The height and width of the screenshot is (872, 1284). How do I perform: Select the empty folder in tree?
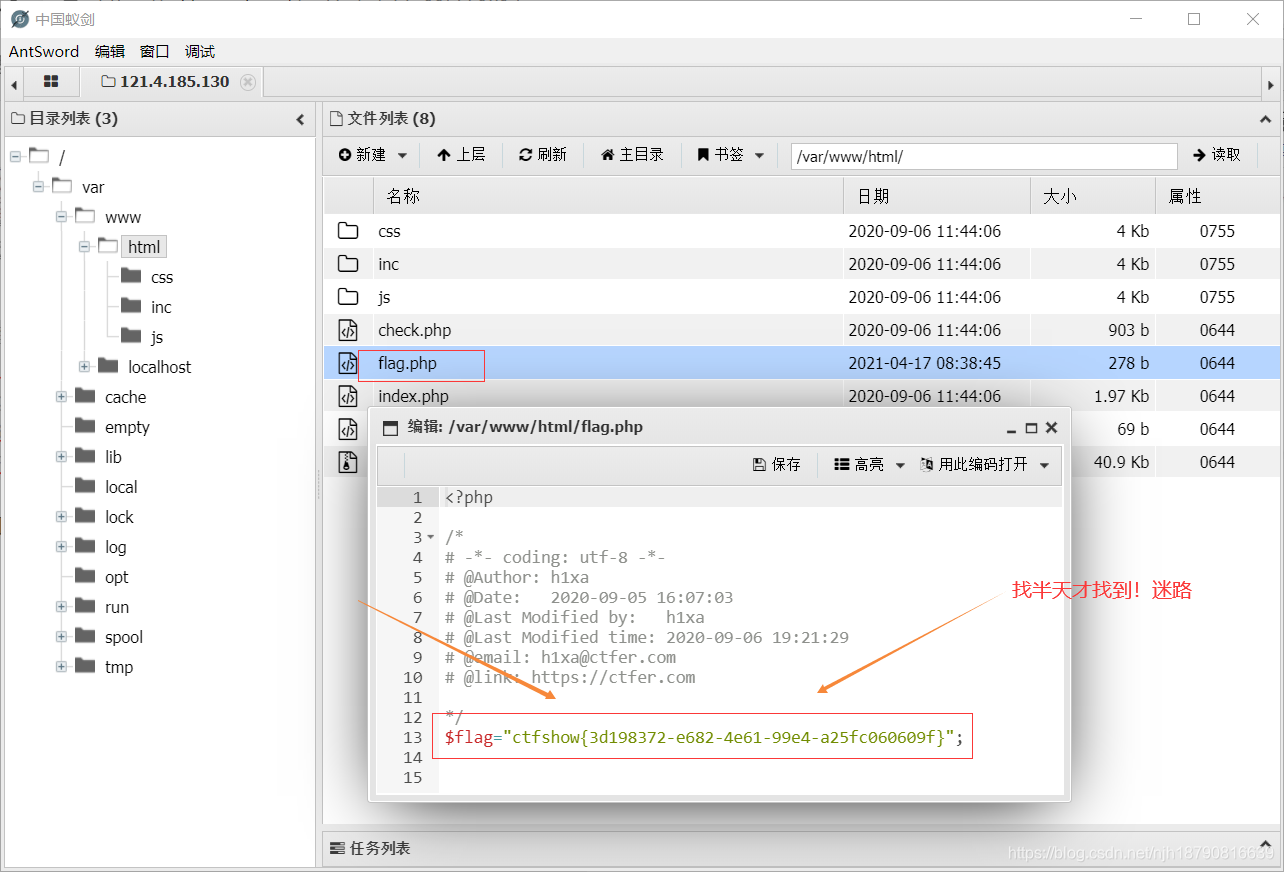click(x=127, y=427)
